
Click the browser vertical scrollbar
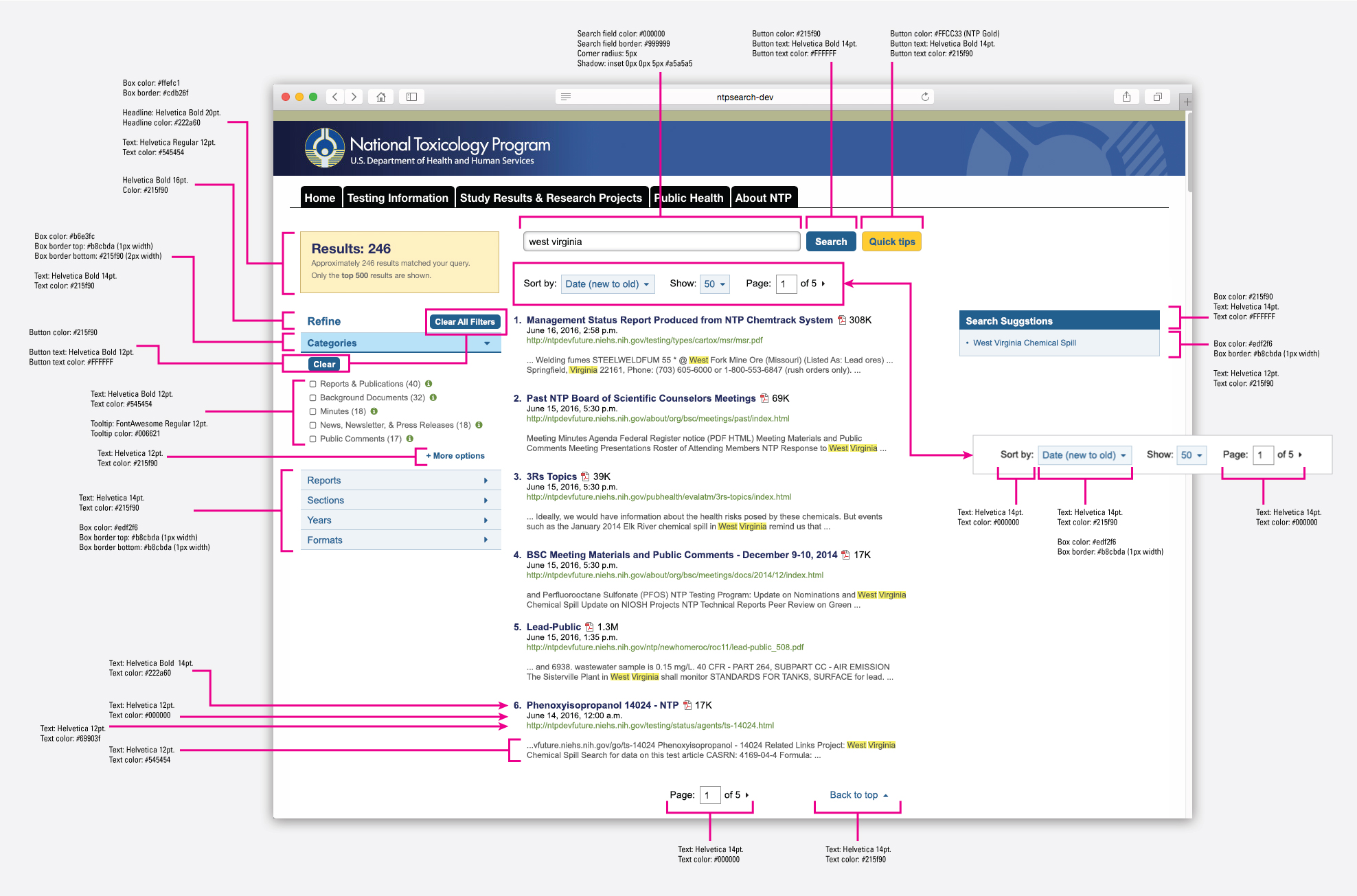[1189, 153]
